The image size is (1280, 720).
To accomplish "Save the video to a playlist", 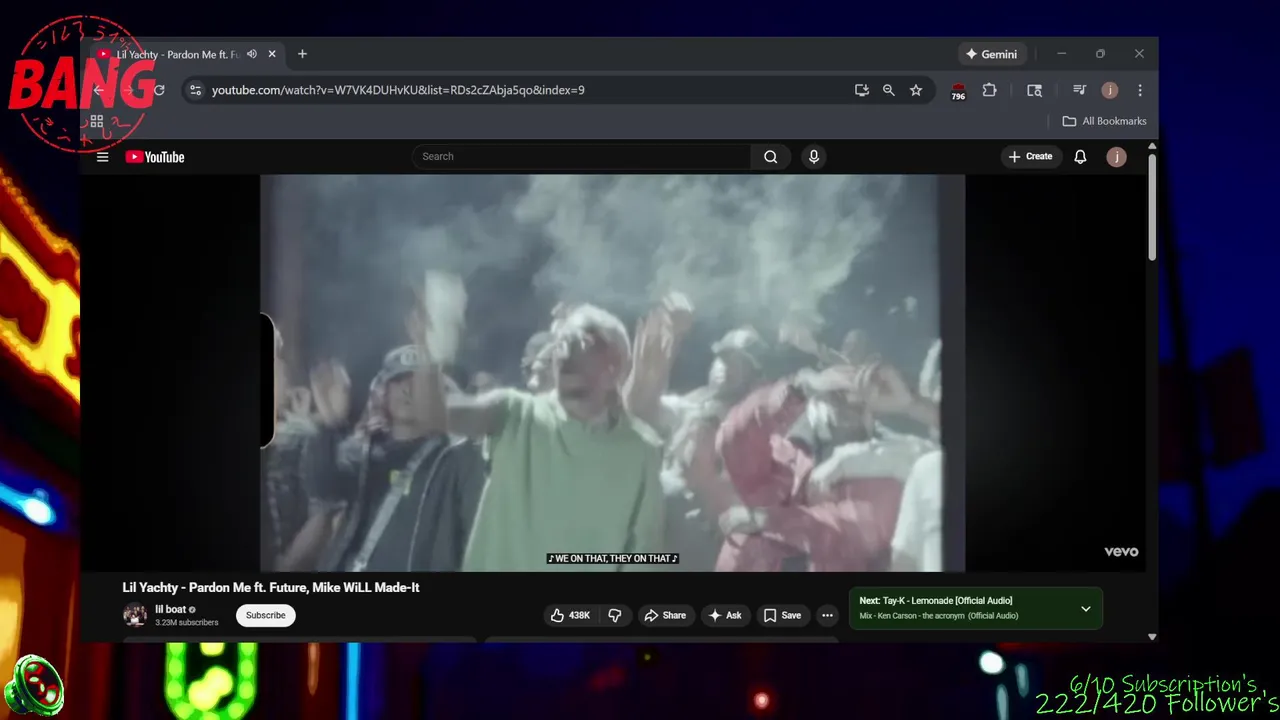I will [x=782, y=615].
